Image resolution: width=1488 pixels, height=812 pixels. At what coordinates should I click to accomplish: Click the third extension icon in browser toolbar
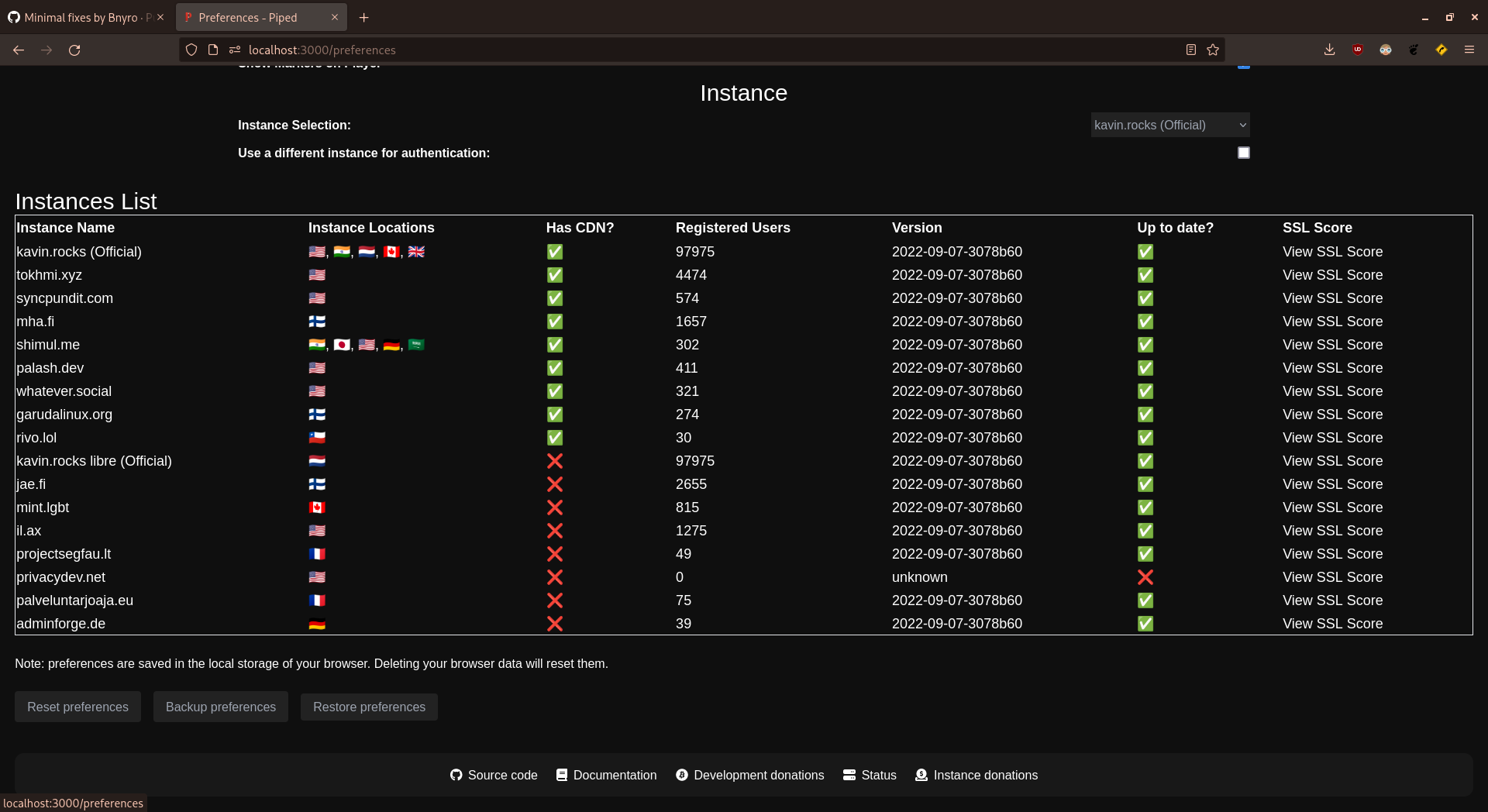point(1386,50)
